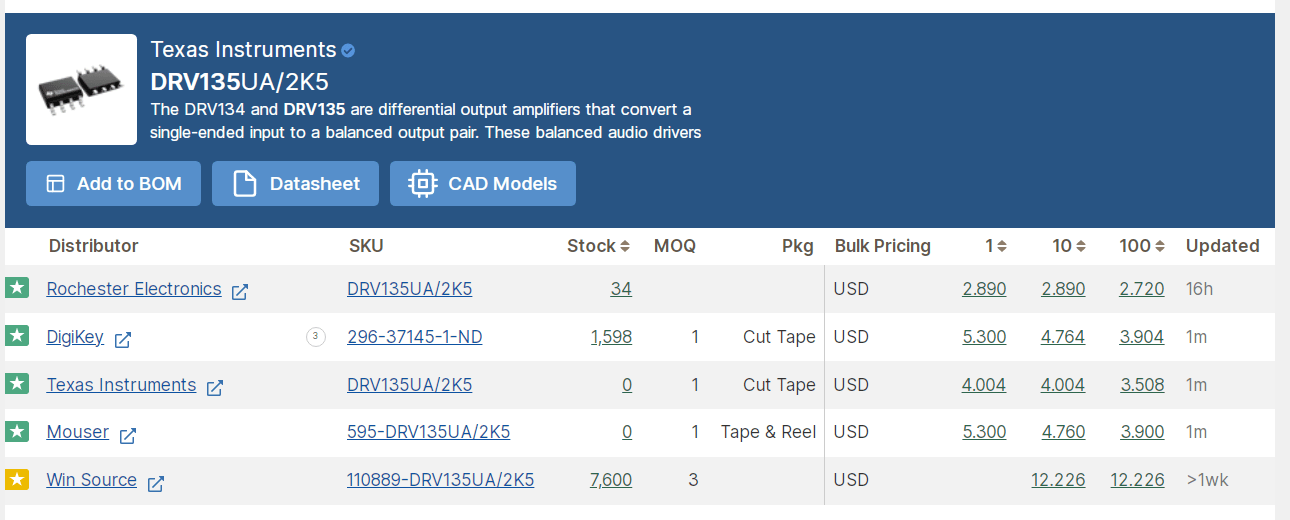
Task: Click the green star for DigiKey row
Action: pos(17,336)
